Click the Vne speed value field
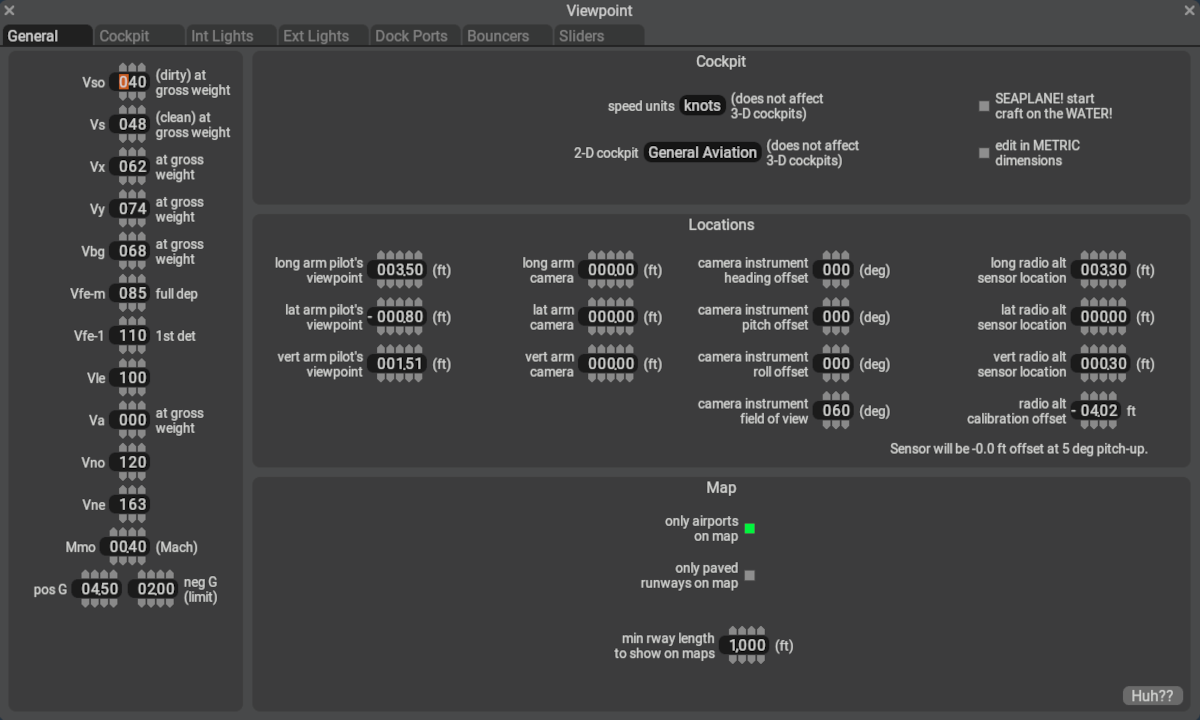The width and height of the screenshot is (1200, 720). 133,505
